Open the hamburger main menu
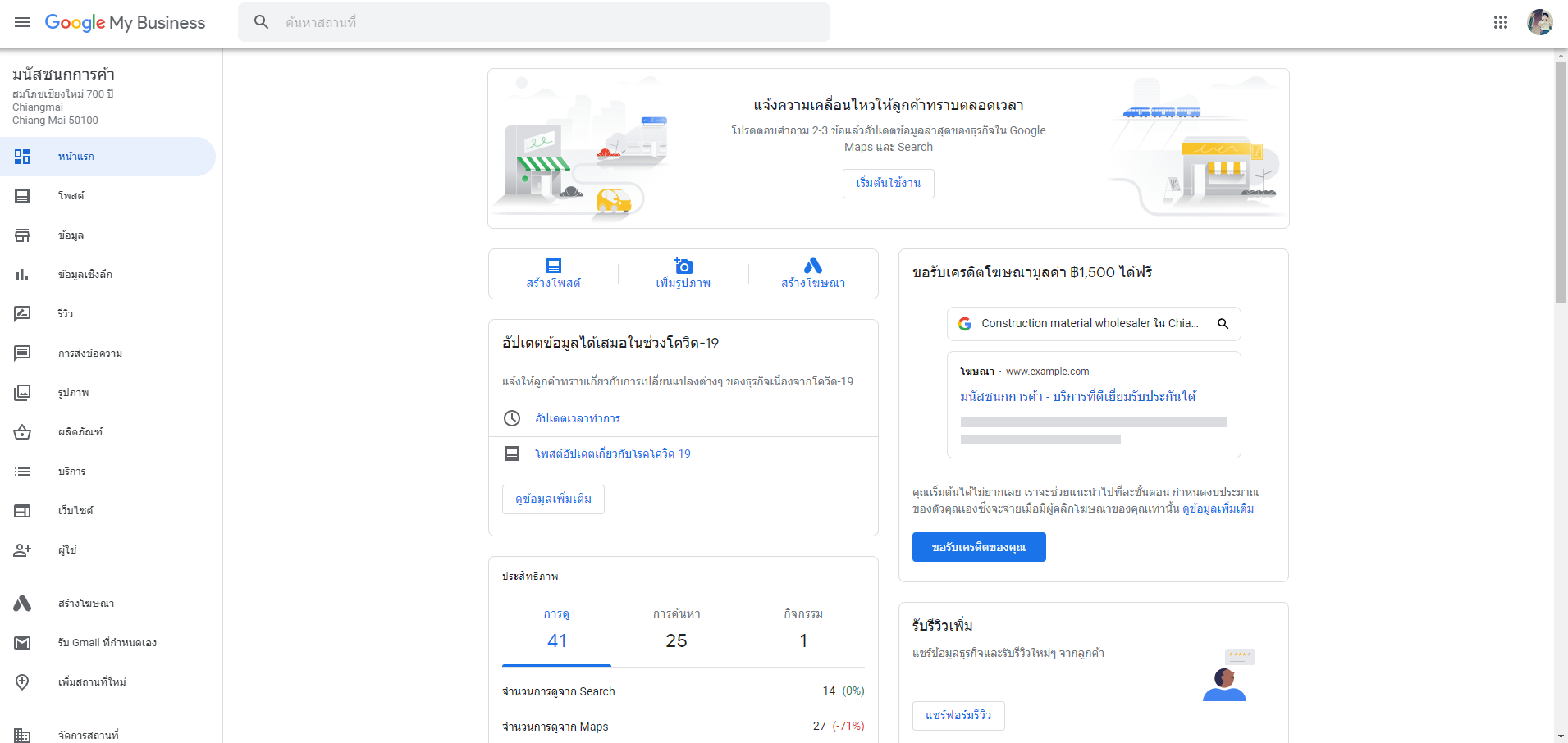The height and width of the screenshot is (743, 1568). tap(22, 22)
